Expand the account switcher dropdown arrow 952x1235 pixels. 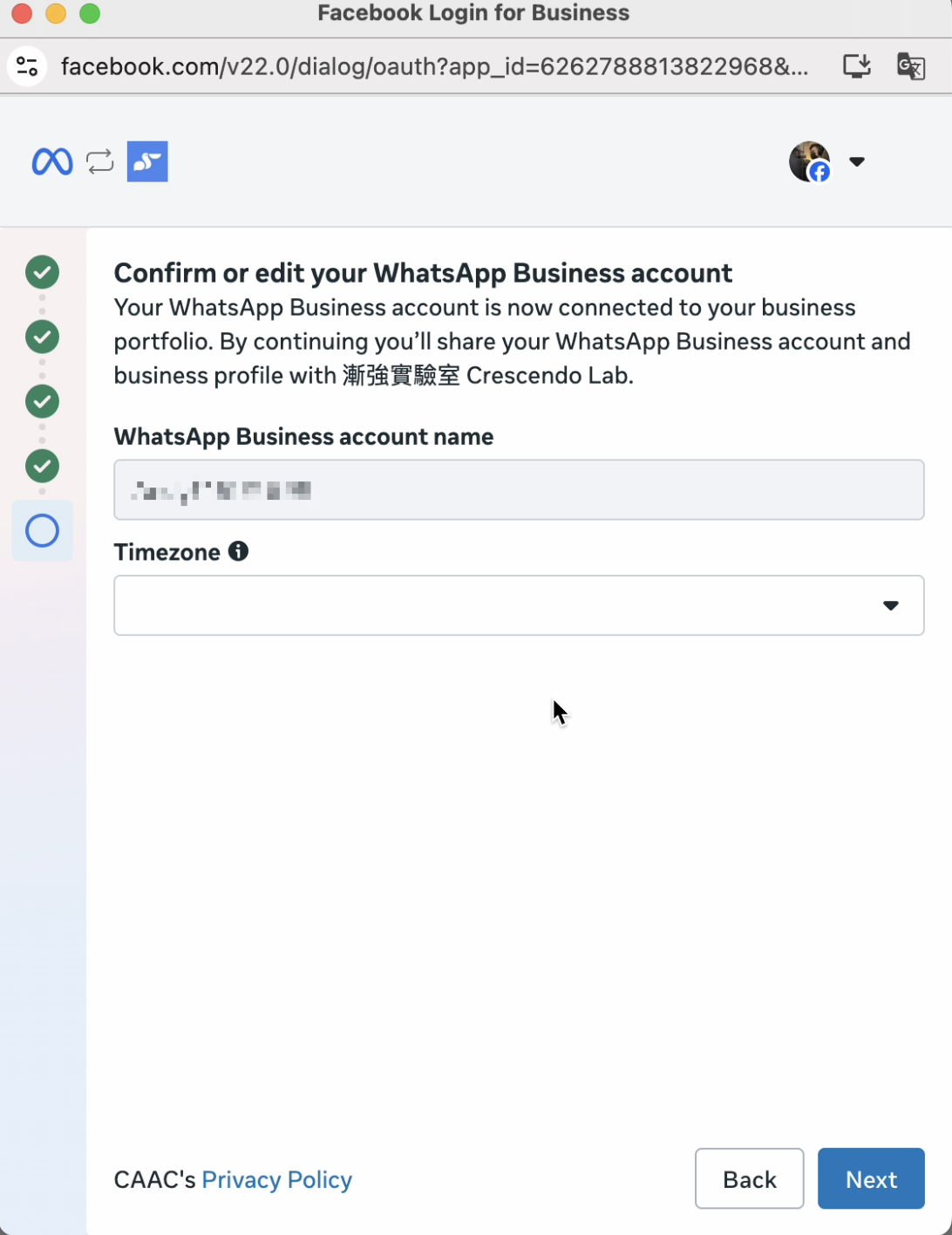[857, 161]
